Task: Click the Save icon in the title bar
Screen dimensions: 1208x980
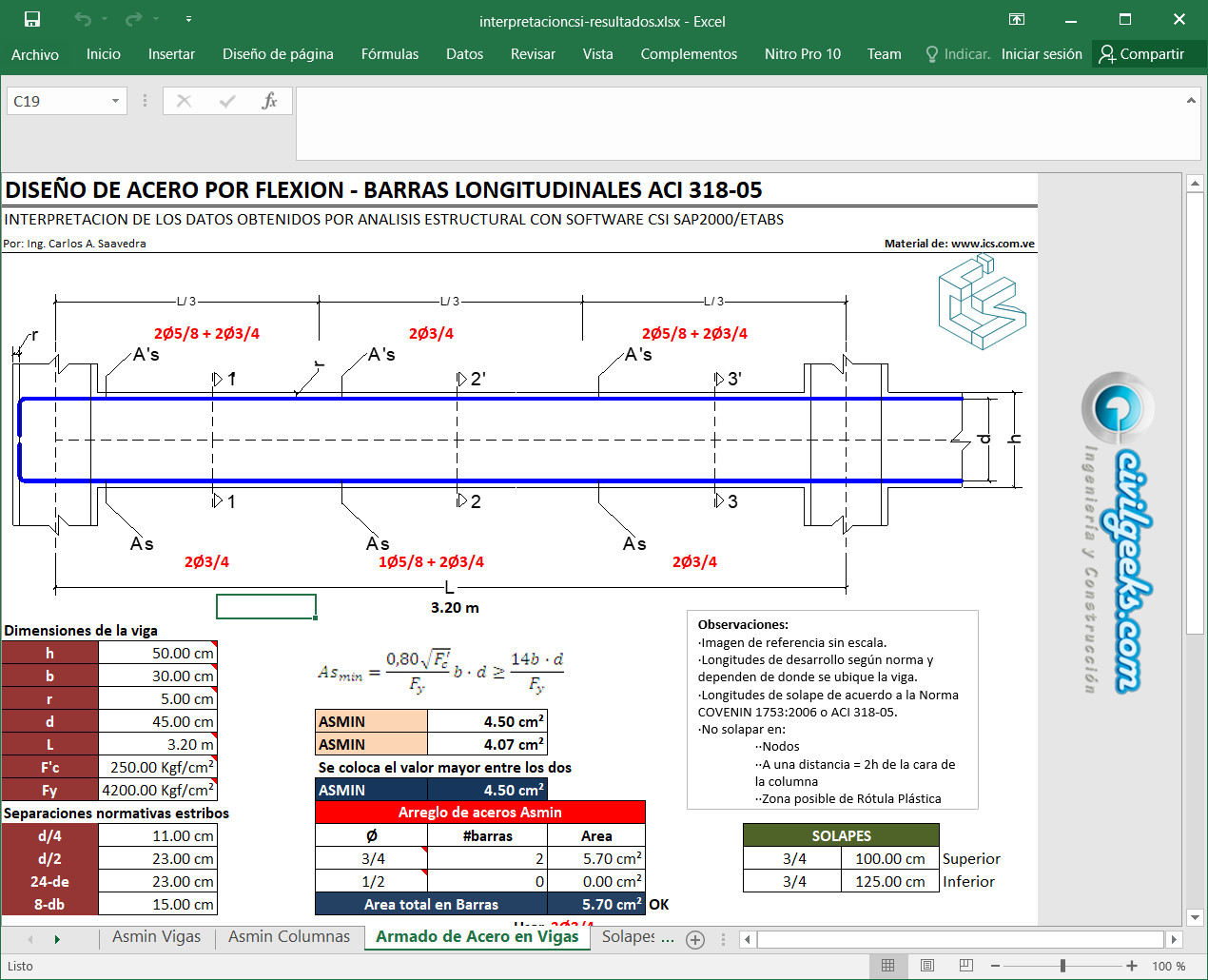Action: (x=32, y=20)
